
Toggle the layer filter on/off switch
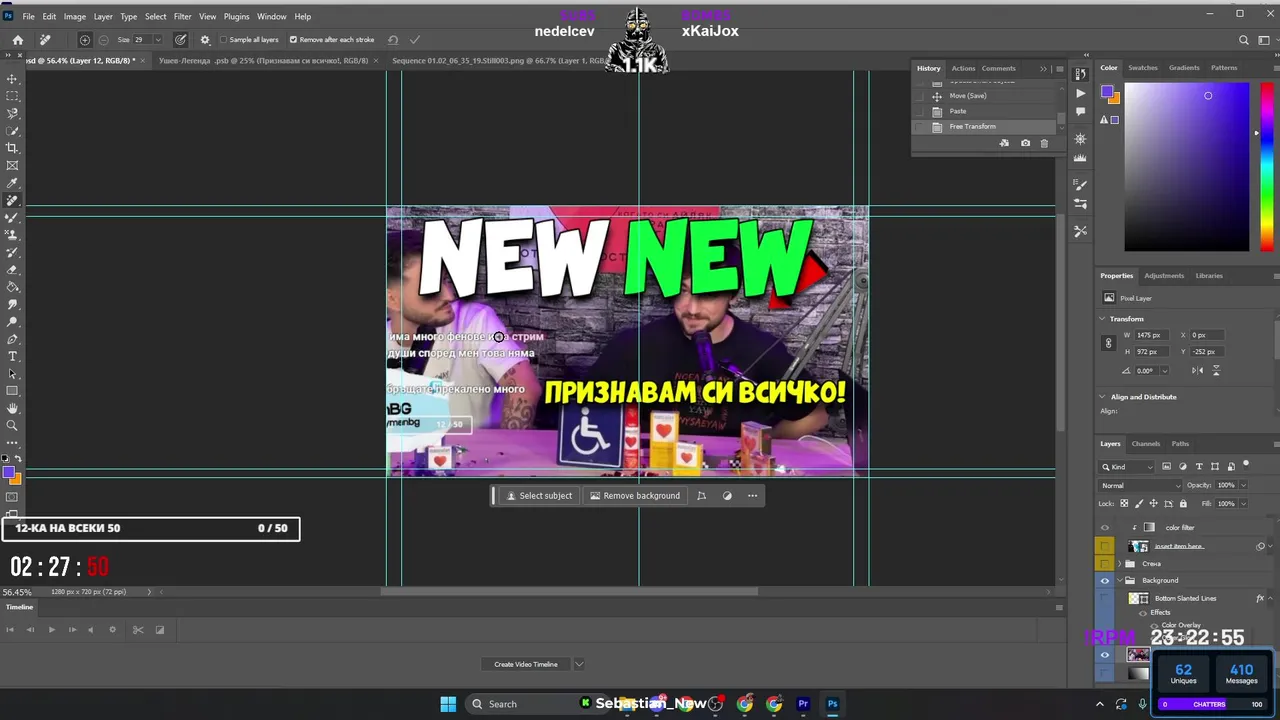pos(1246,465)
